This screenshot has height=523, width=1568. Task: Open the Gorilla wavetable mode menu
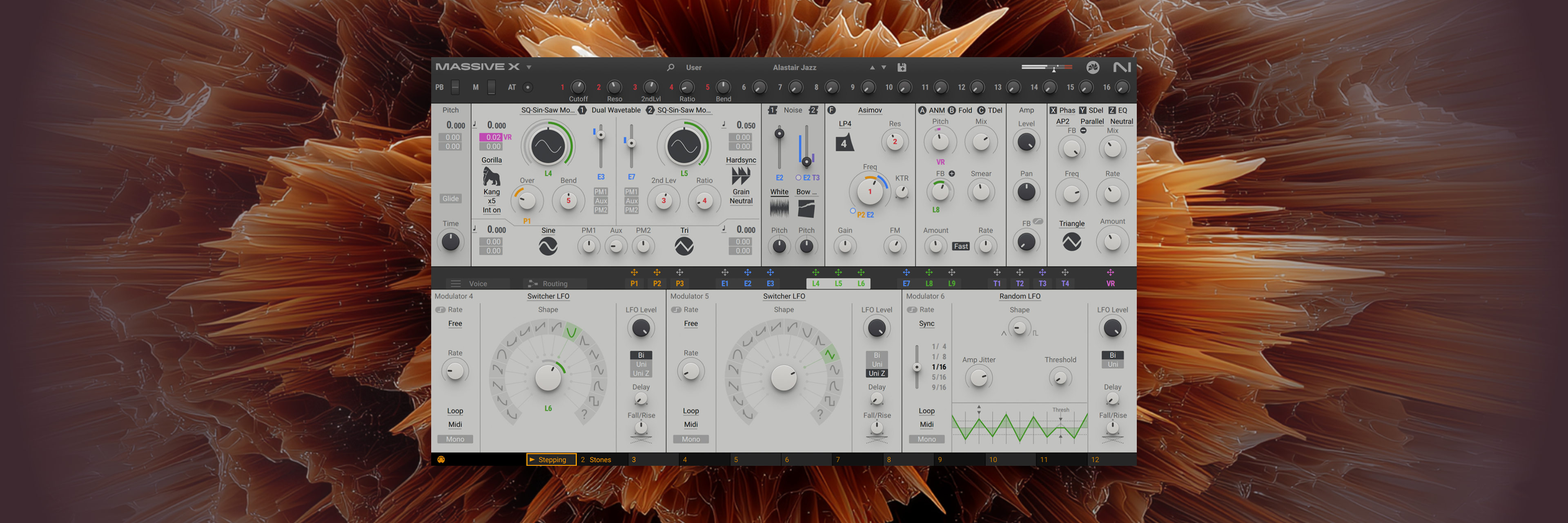click(491, 160)
